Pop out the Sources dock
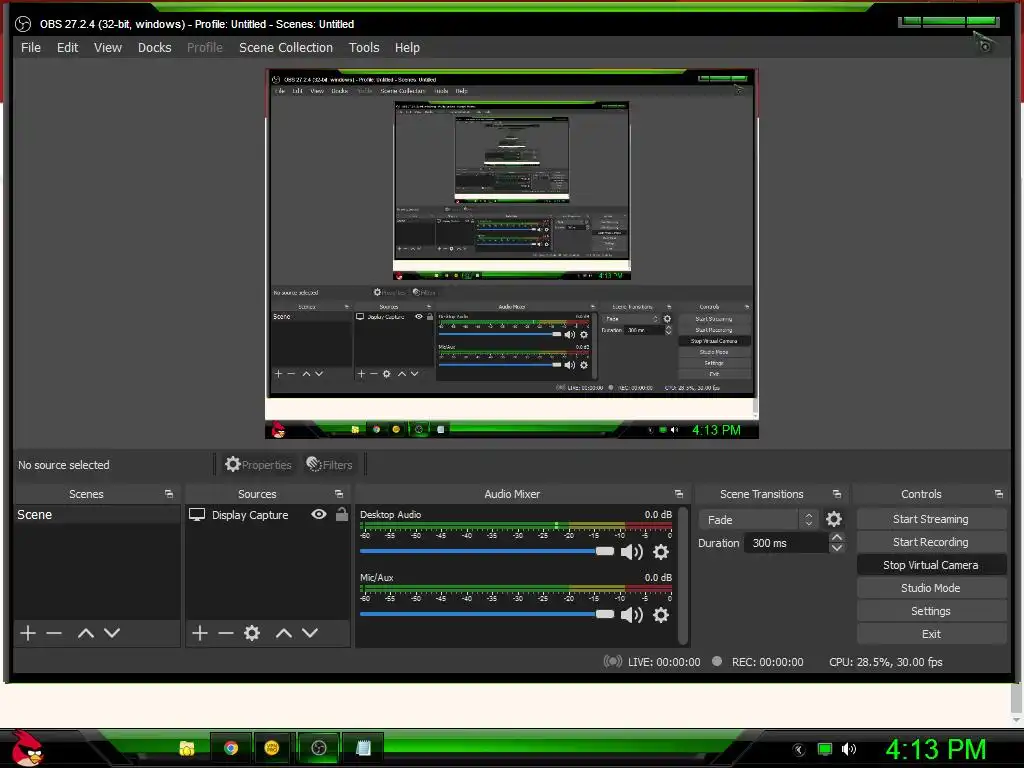The image size is (1024, 768). [x=339, y=494]
